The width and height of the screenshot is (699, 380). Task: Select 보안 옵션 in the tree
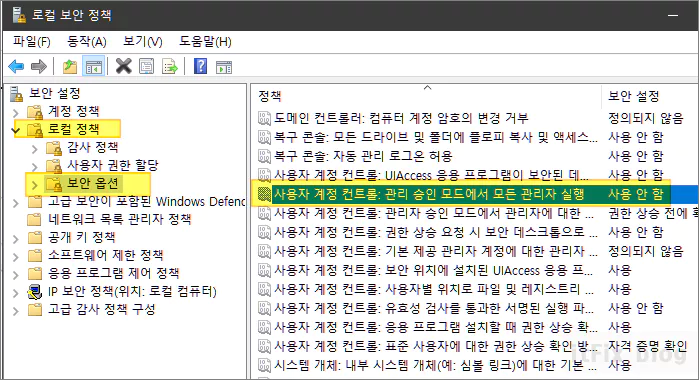pos(93,183)
